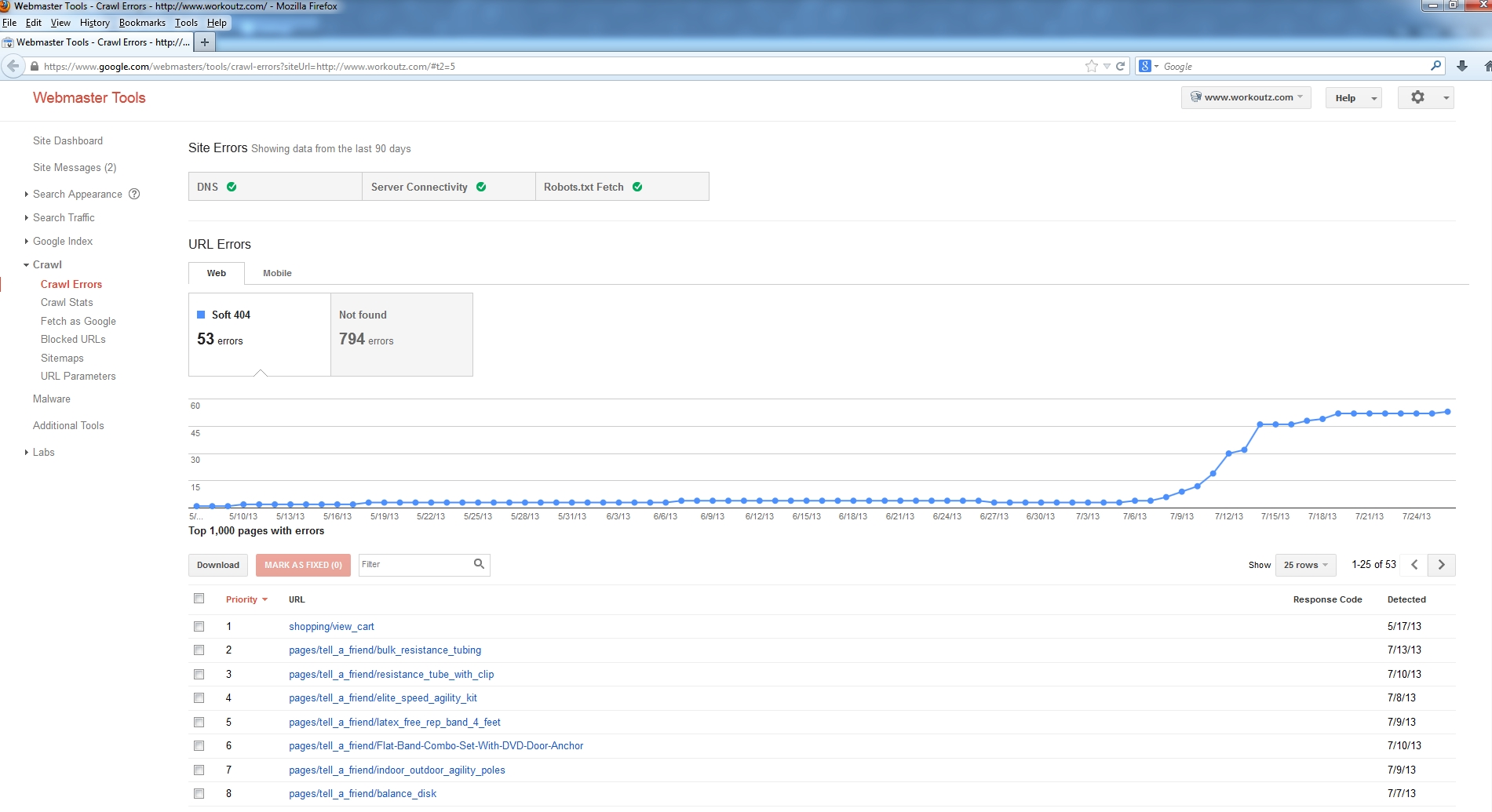Switch to the Mobile URL errors tab
Image resolution: width=1492 pixels, height=812 pixels.
277,273
